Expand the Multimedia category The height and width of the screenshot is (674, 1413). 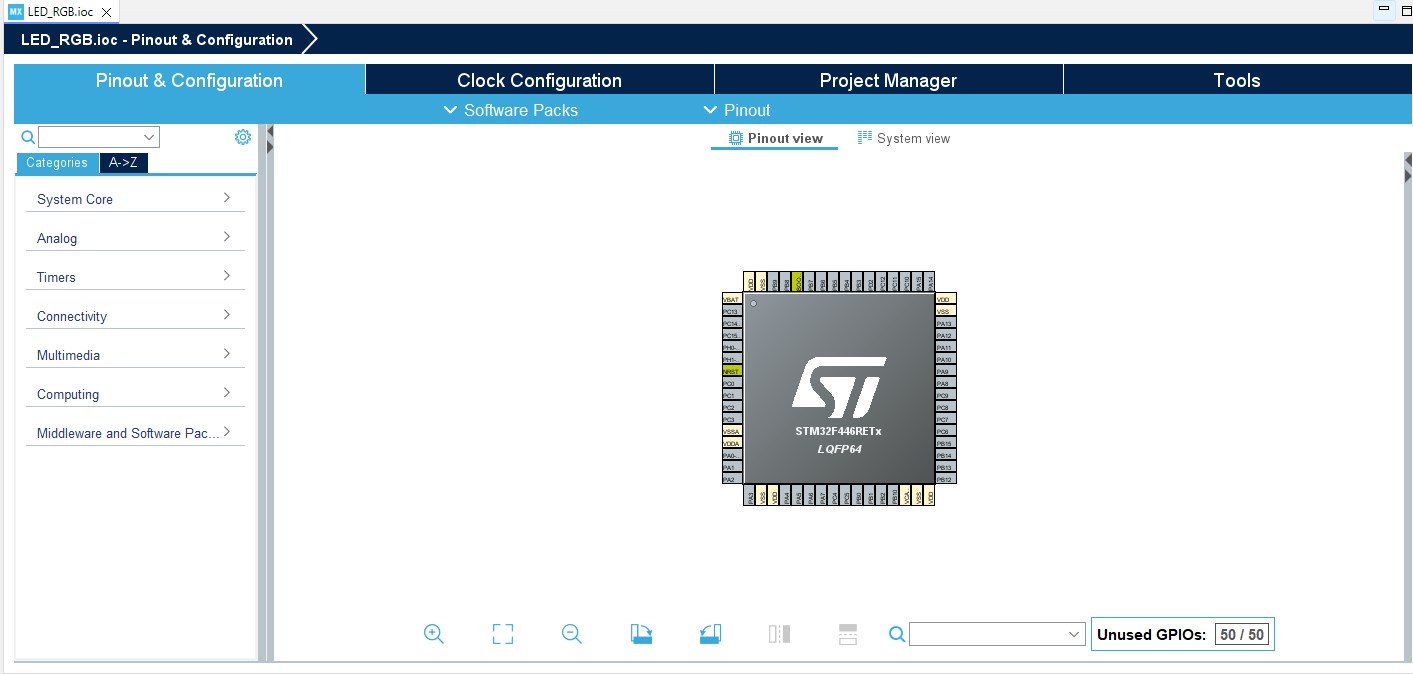135,355
